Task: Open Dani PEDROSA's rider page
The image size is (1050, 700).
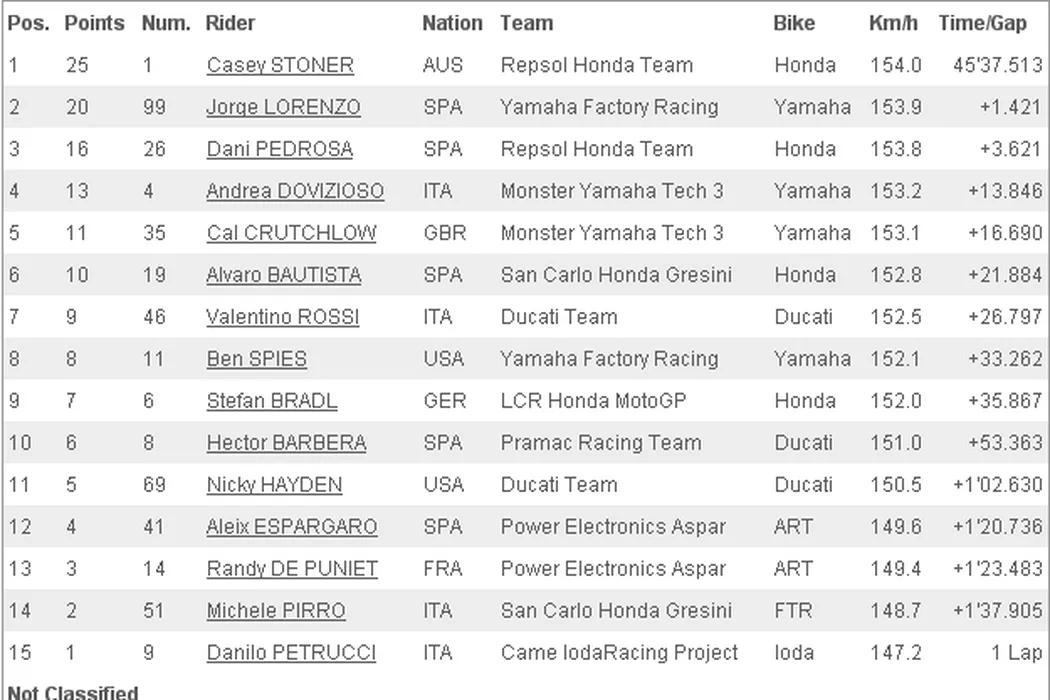Action: click(x=279, y=150)
